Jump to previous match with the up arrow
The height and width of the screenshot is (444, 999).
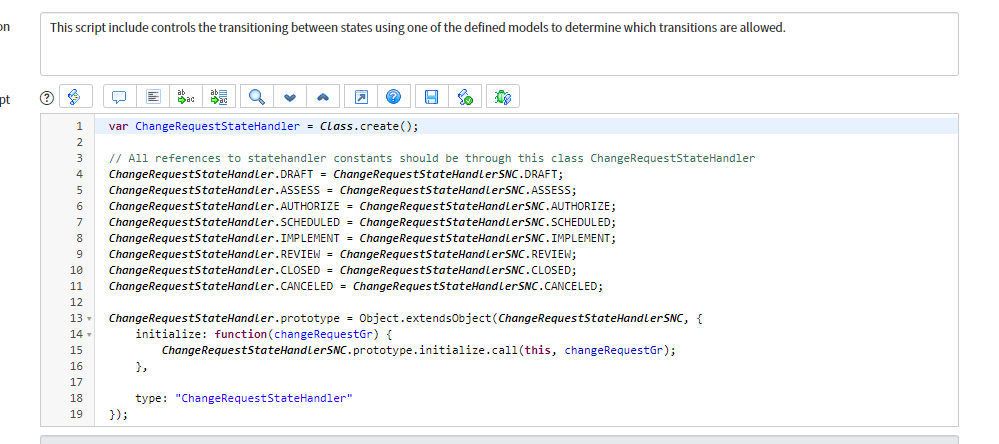pos(322,97)
